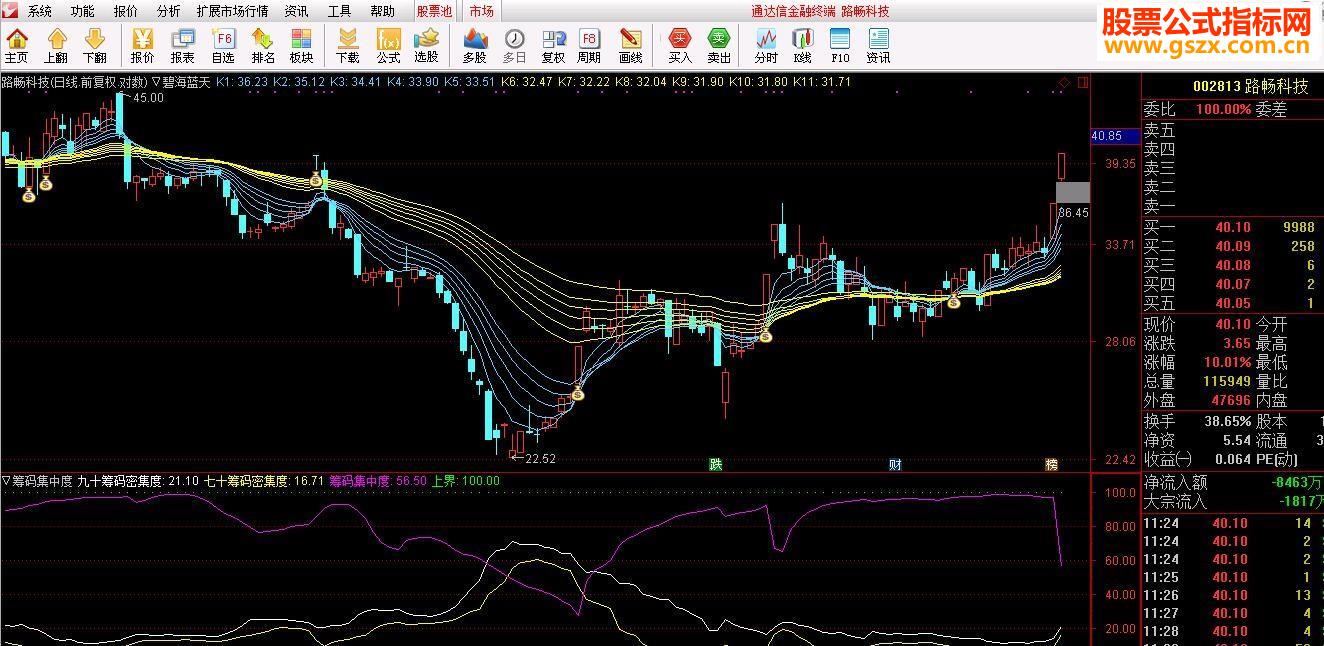Click the 上翻 page-up arrow icon
This screenshot has width=1324, height=646.
[x=56, y=47]
